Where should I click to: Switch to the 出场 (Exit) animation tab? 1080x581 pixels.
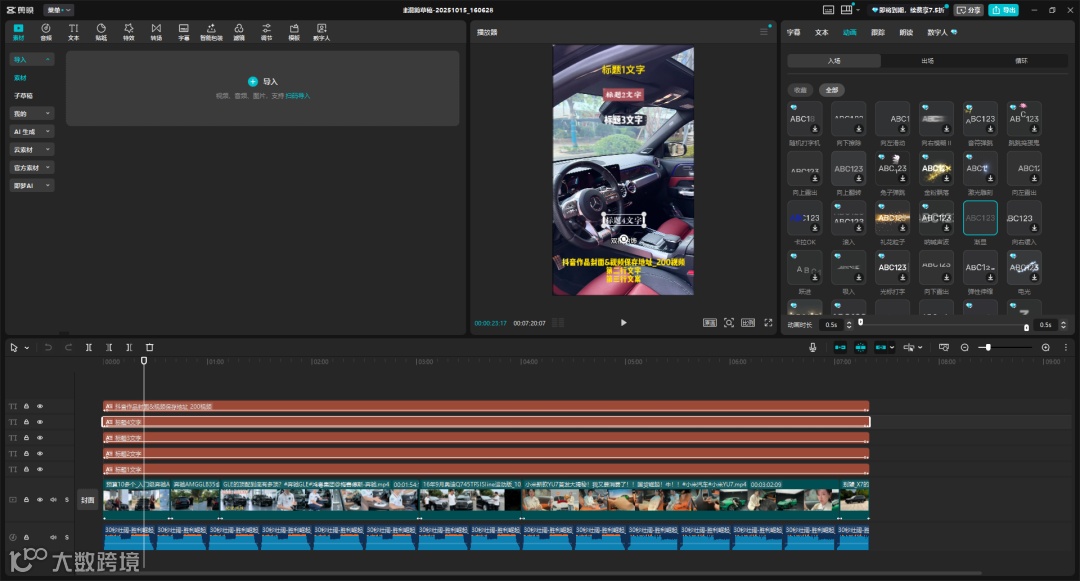click(927, 61)
